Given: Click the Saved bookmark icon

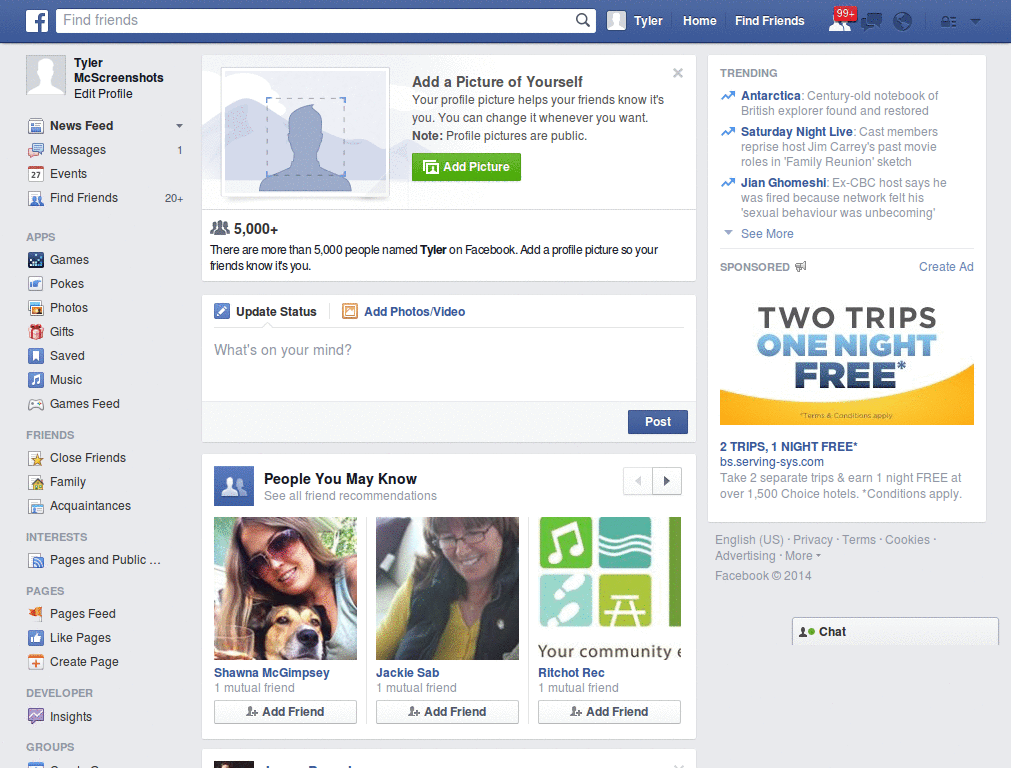Looking at the screenshot, I should pyautogui.click(x=36, y=356).
